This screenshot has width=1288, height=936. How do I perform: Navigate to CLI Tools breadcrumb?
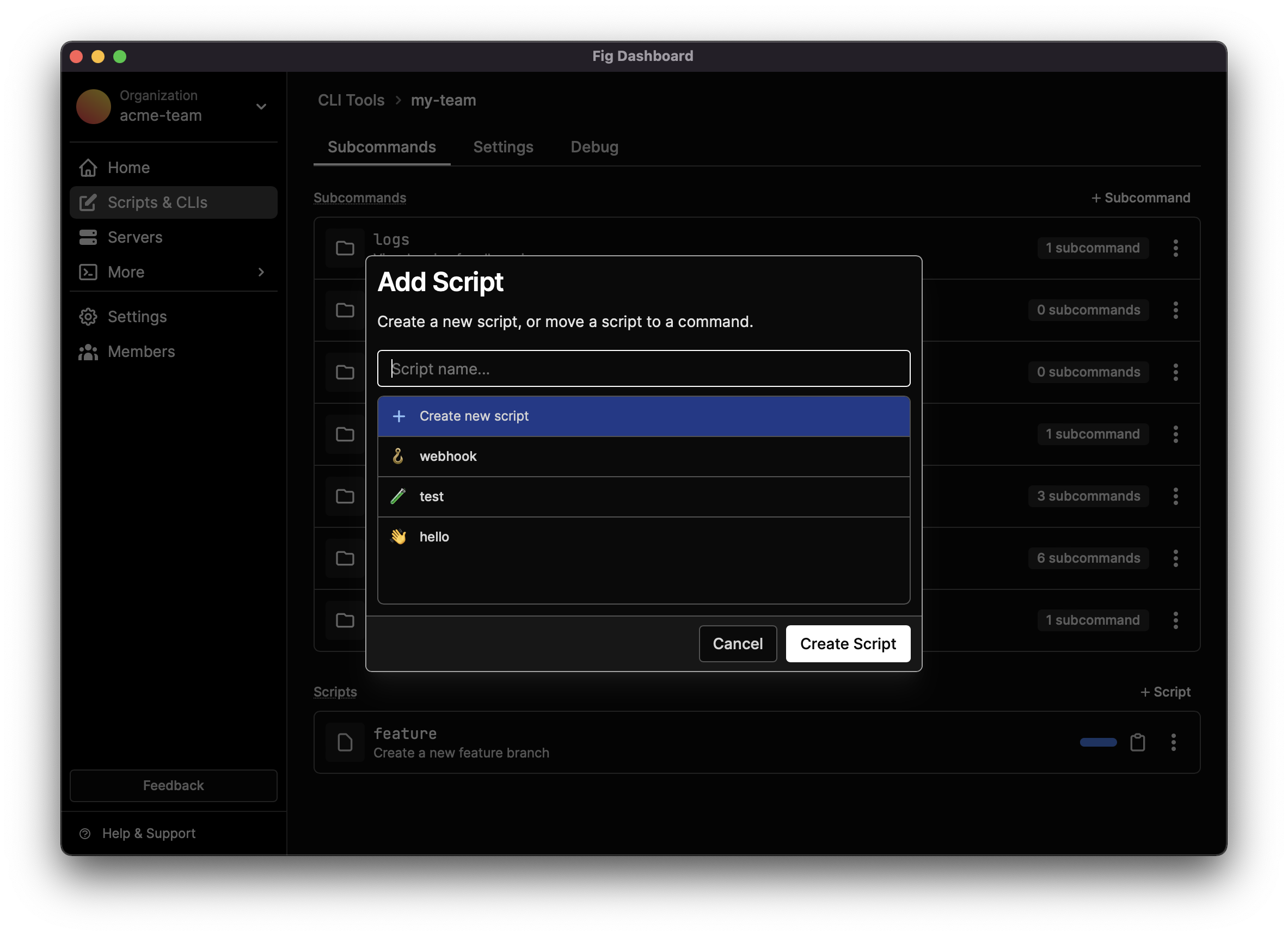click(x=351, y=101)
